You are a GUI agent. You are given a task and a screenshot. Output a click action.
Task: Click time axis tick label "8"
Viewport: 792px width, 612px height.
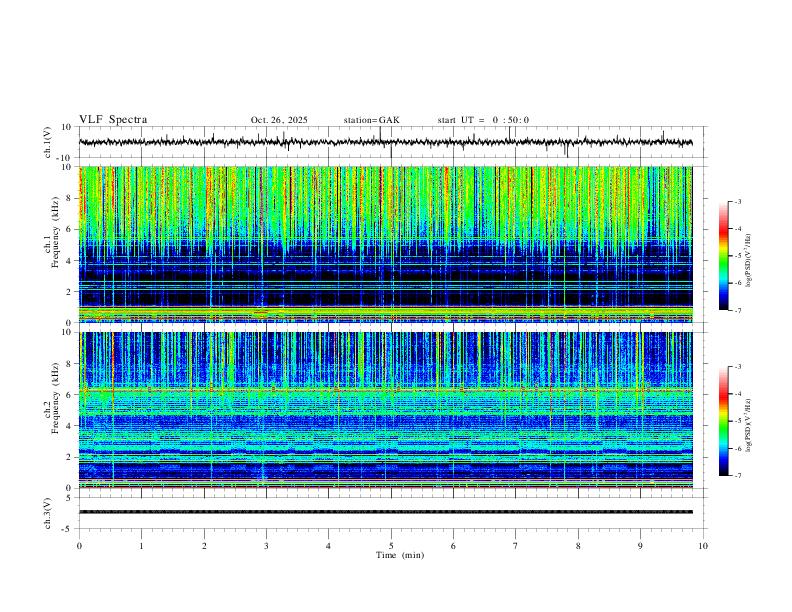[578, 546]
